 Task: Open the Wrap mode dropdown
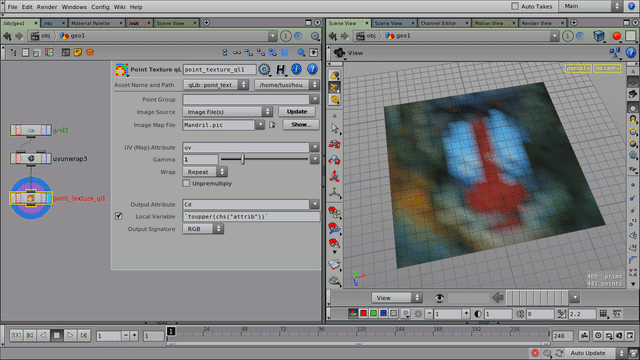tap(205, 172)
